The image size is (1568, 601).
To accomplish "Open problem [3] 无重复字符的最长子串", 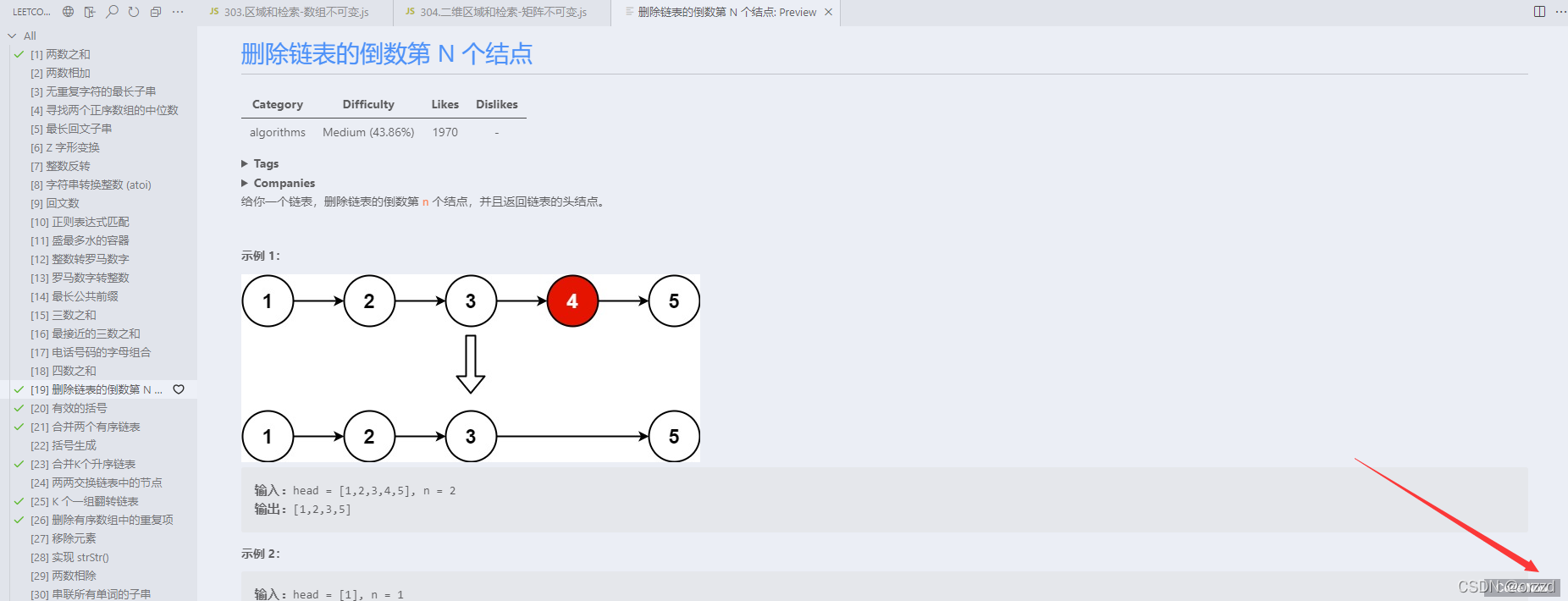I will tap(93, 91).
